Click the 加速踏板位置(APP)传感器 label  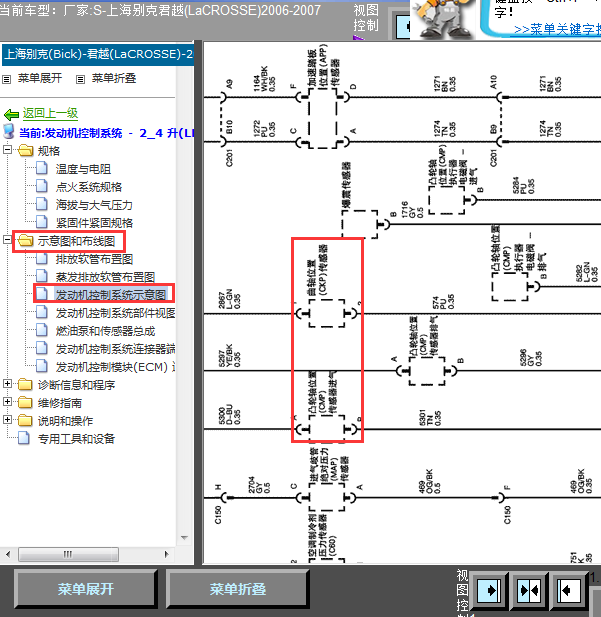(x=324, y=68)
